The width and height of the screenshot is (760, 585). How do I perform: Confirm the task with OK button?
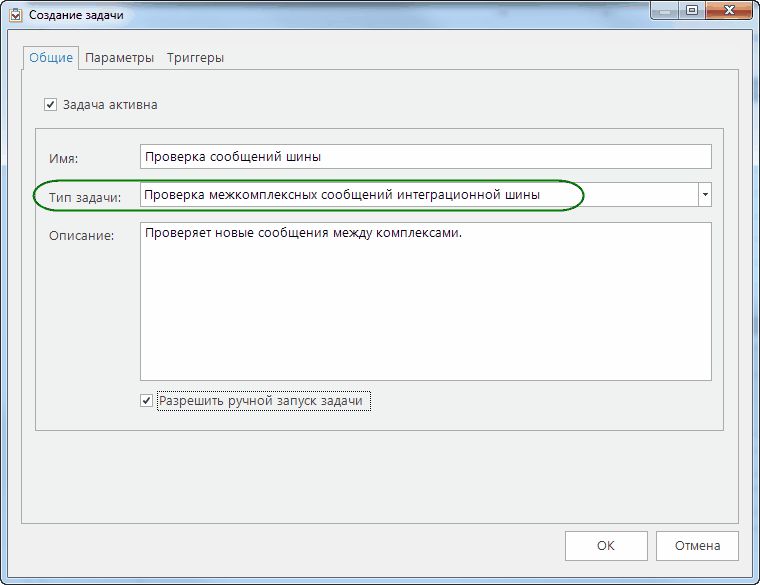(605, 546)
